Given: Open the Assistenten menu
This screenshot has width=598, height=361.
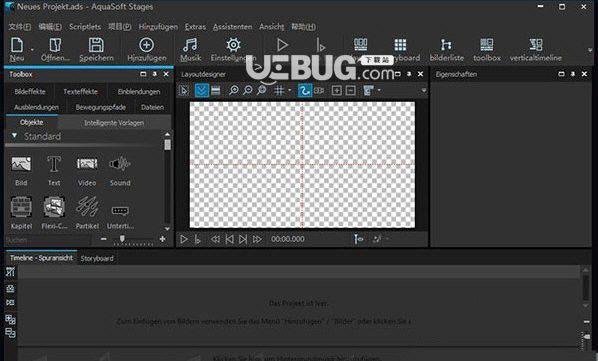Looking at the screenshot, I should pyautogui.click(x=232, y=27).
